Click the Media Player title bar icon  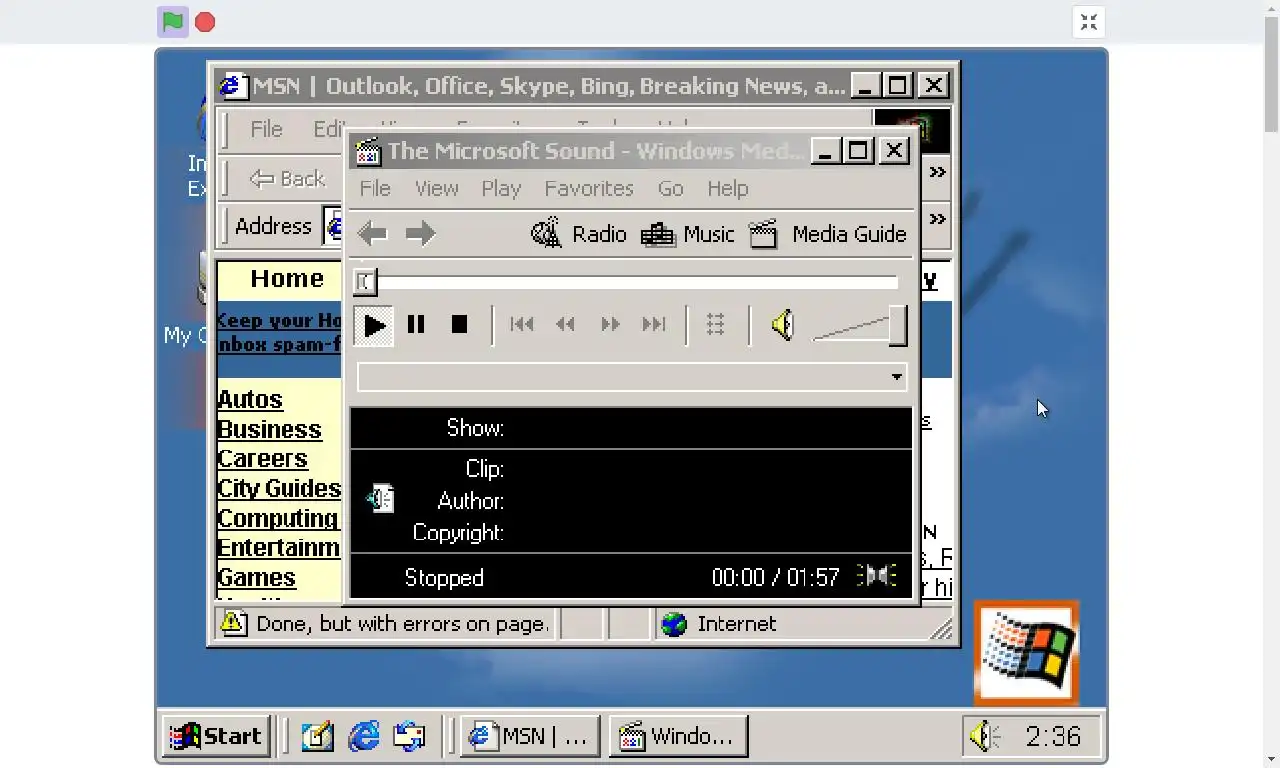[368, 151]
